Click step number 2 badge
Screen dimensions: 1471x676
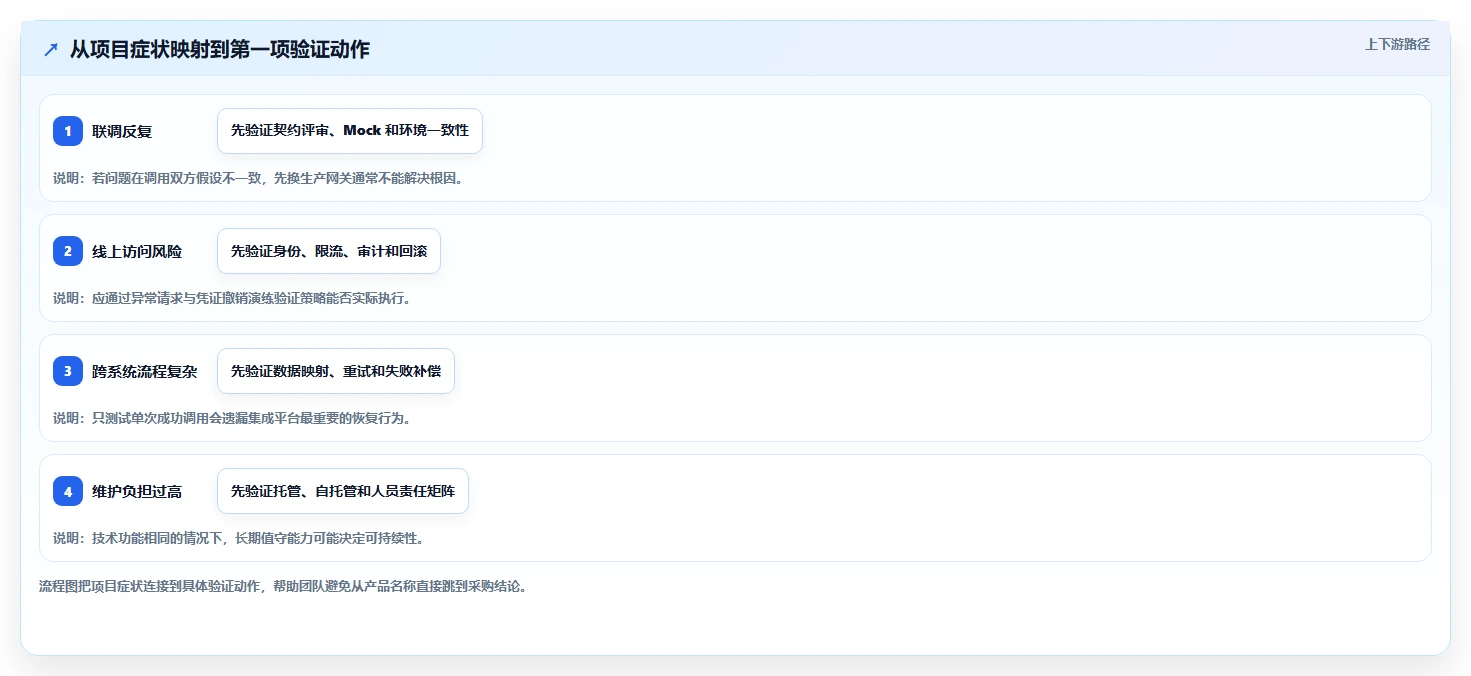pyautogui.click(x=68, y=251)
